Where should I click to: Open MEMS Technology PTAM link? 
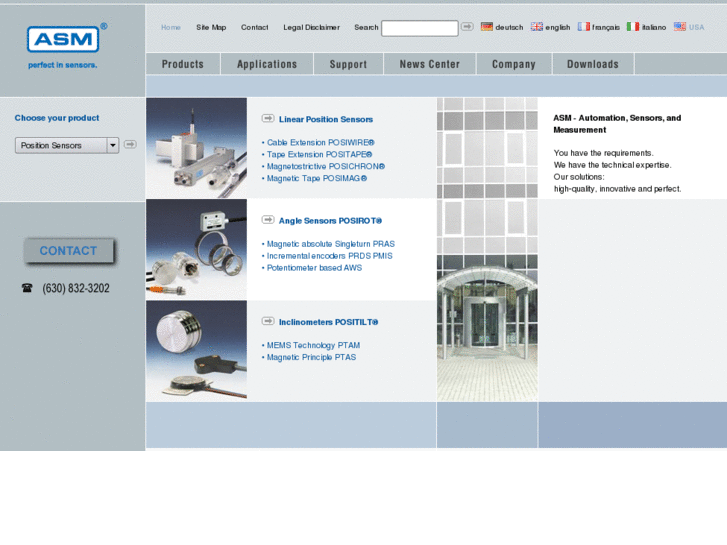pos(311,345)
